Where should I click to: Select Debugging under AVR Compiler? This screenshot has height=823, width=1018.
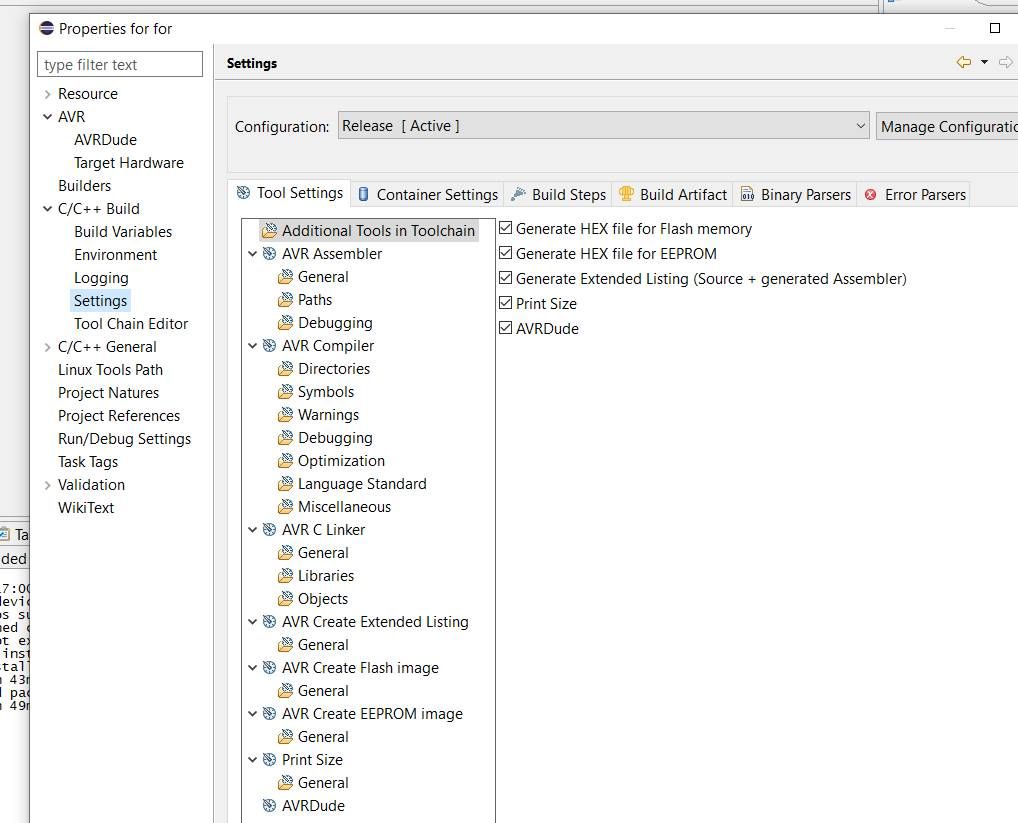pos(335,438)
